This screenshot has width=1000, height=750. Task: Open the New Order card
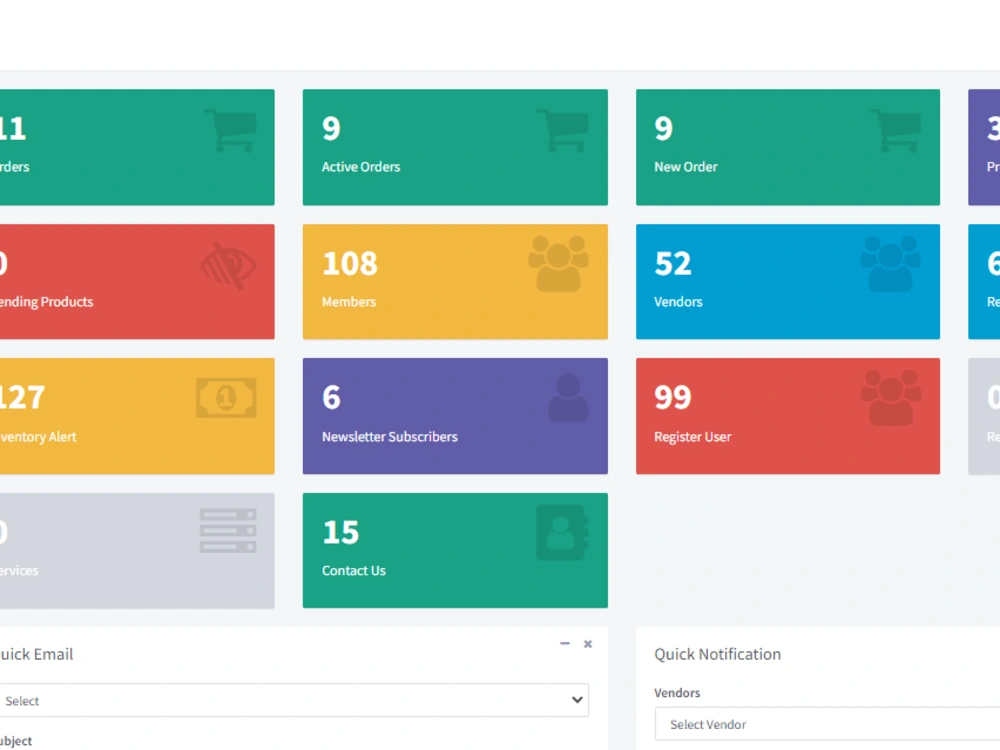[x=788, y=147]
